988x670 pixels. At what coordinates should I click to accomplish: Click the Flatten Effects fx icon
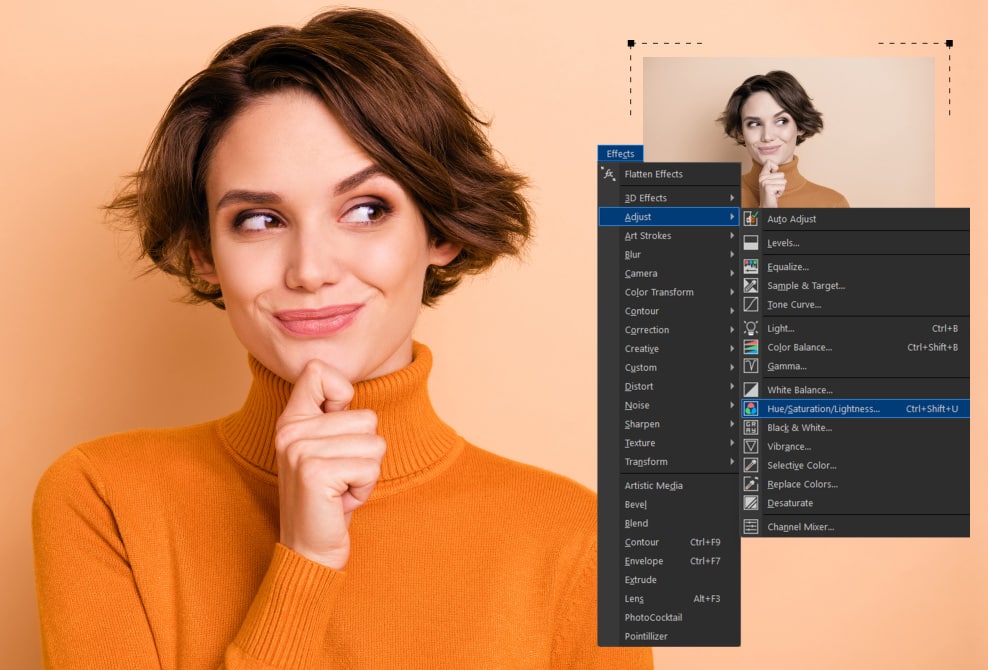coord(608,174)
